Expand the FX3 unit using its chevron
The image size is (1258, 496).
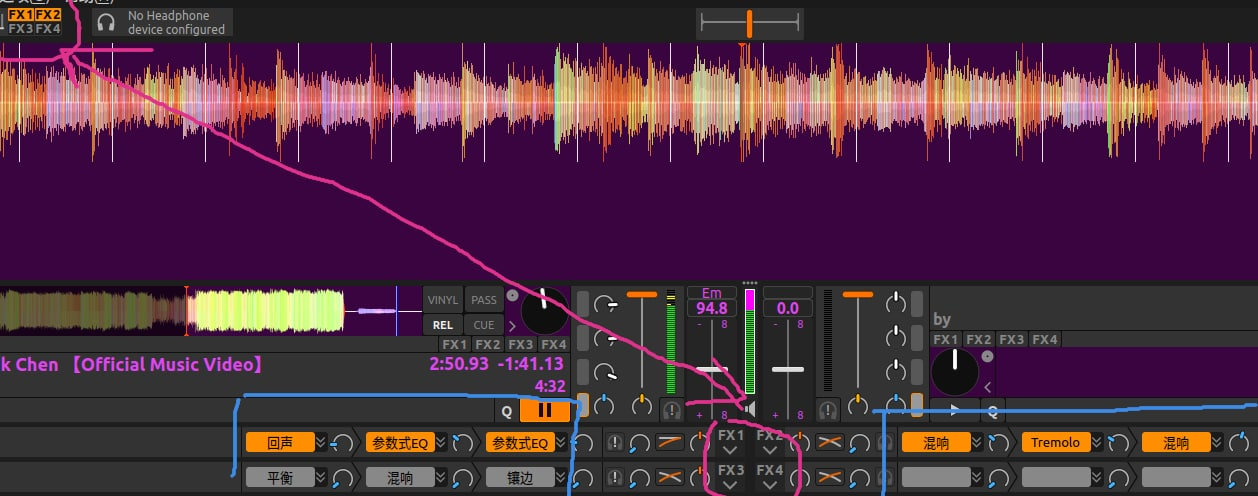pos(730,485)
